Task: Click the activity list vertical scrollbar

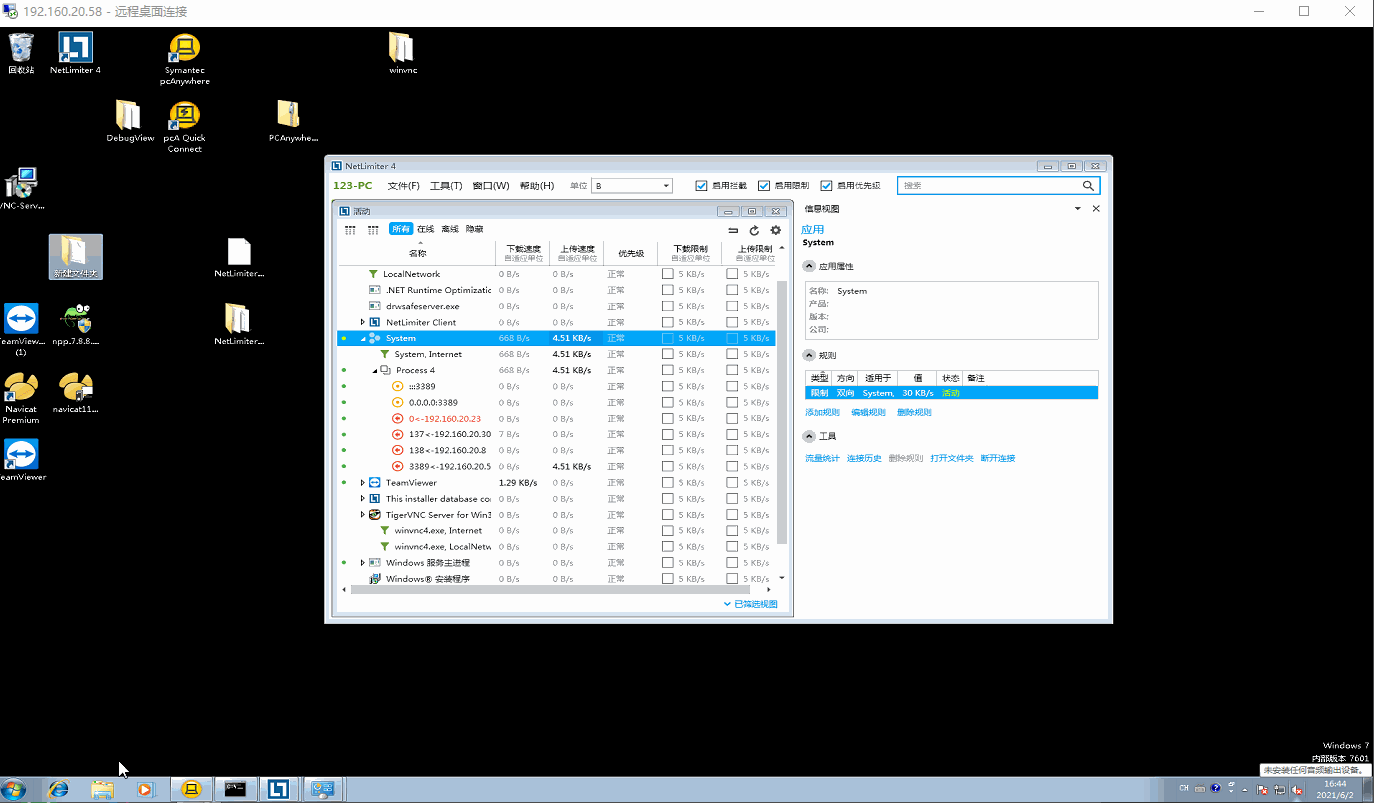Action: (782, 410)
